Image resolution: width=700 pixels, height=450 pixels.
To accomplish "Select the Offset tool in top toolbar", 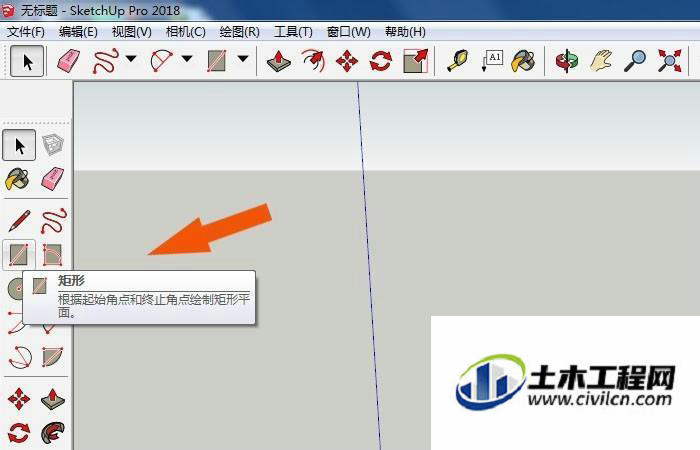I will point(313,61).
